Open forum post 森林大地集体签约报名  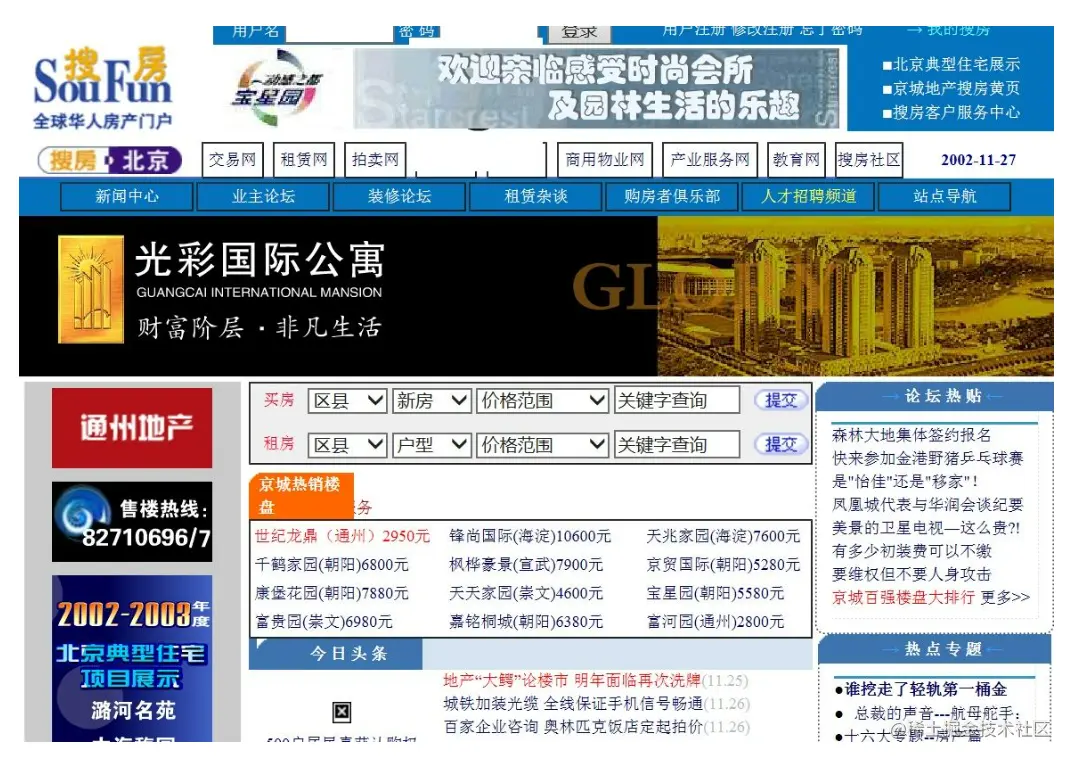click(x=911, y=436)
